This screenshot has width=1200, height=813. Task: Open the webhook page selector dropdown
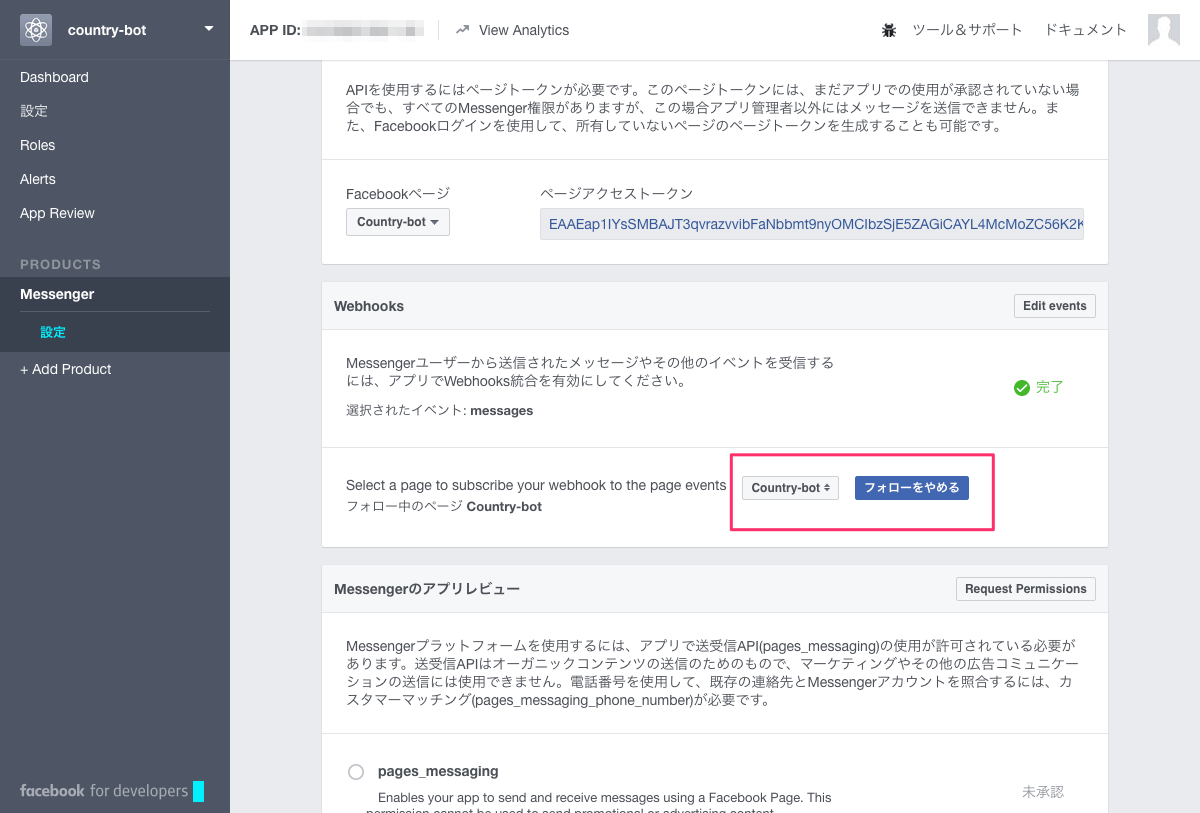(790, 487)
